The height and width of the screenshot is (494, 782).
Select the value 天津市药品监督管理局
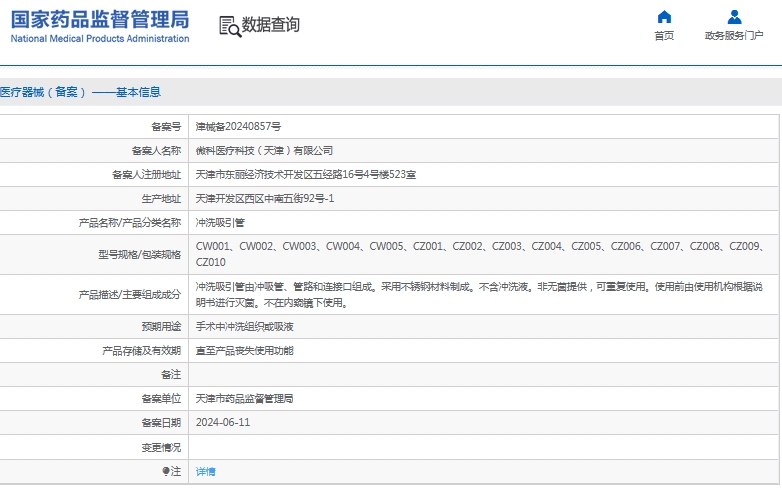pyautogui.click(x=244, y=399)
